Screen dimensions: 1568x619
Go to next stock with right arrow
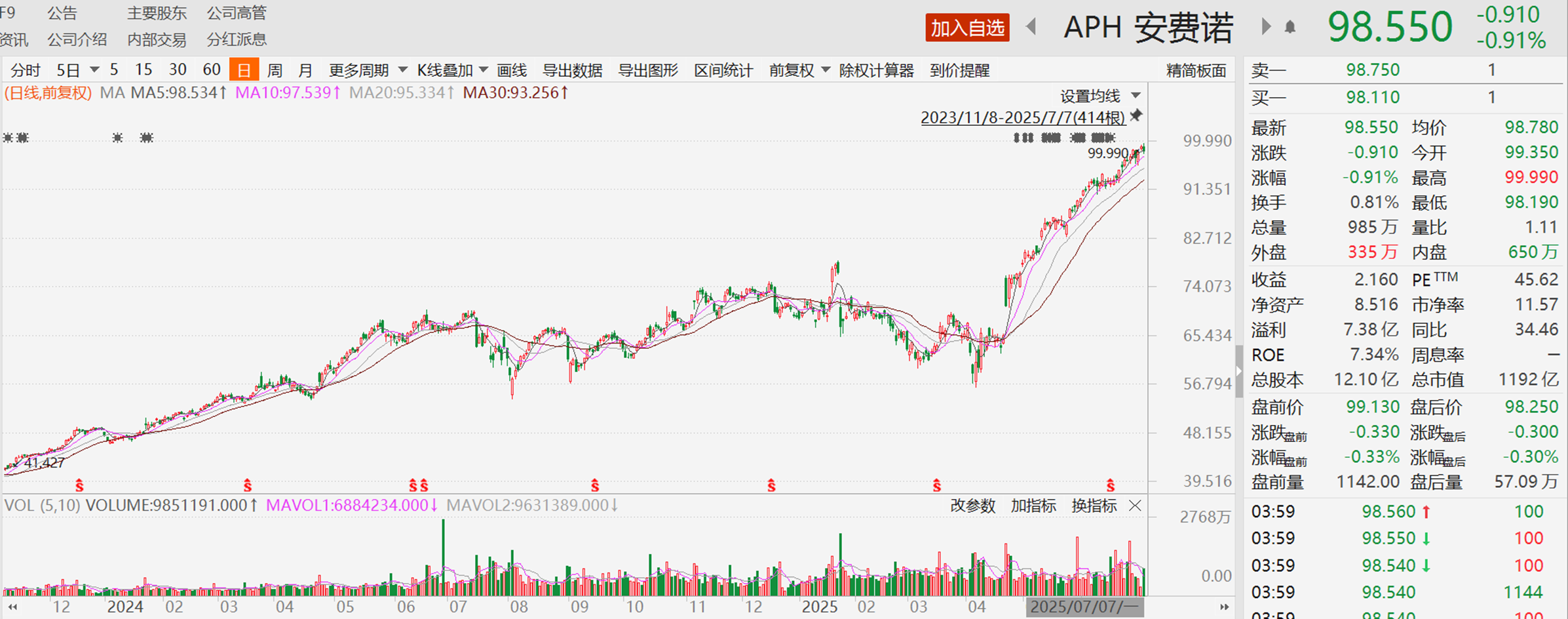click(1265, 27)
